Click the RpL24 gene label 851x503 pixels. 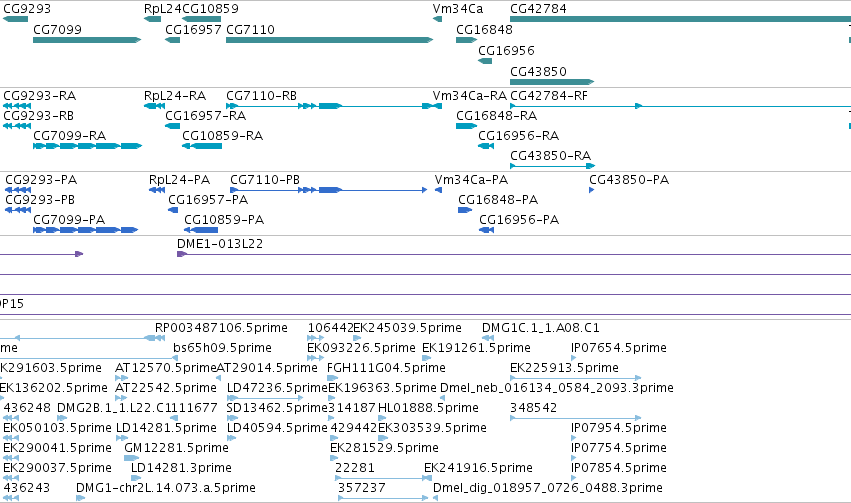[x=163, y=9]
